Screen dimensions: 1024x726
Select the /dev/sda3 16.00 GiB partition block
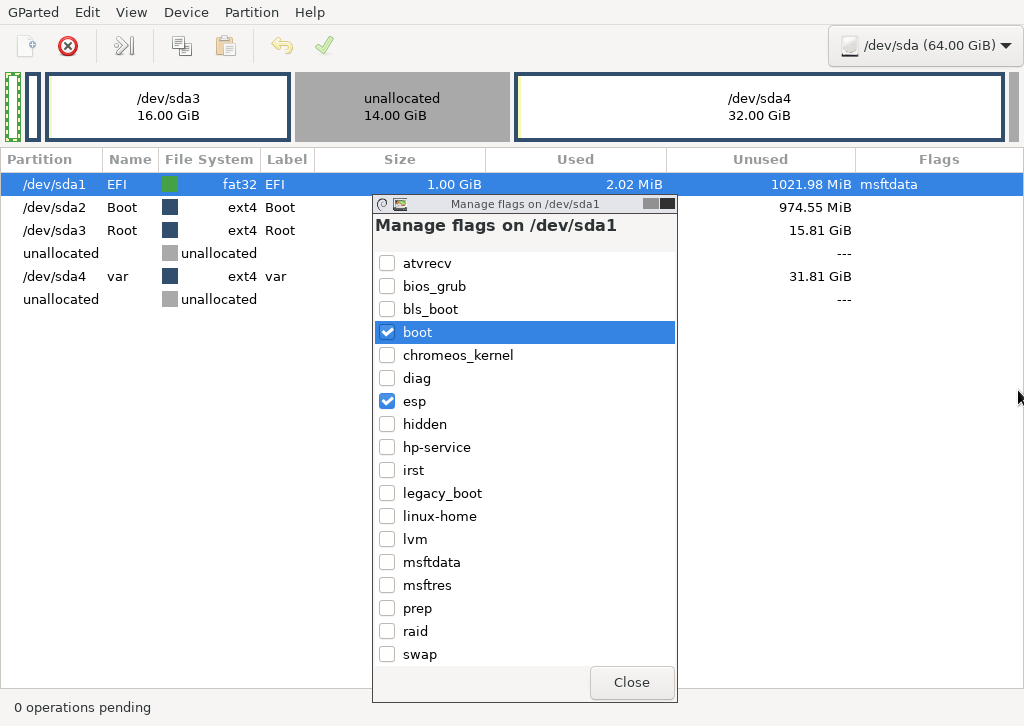pos(168,106)
